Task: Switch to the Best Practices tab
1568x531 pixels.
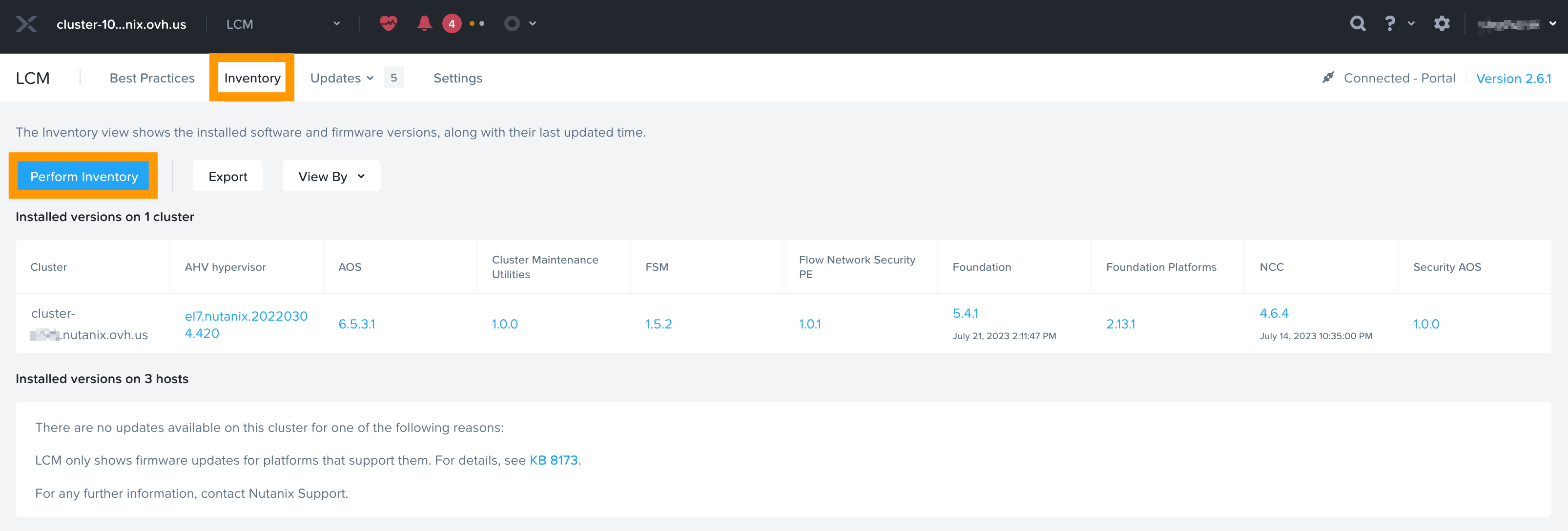Action: tap(152, 78)
